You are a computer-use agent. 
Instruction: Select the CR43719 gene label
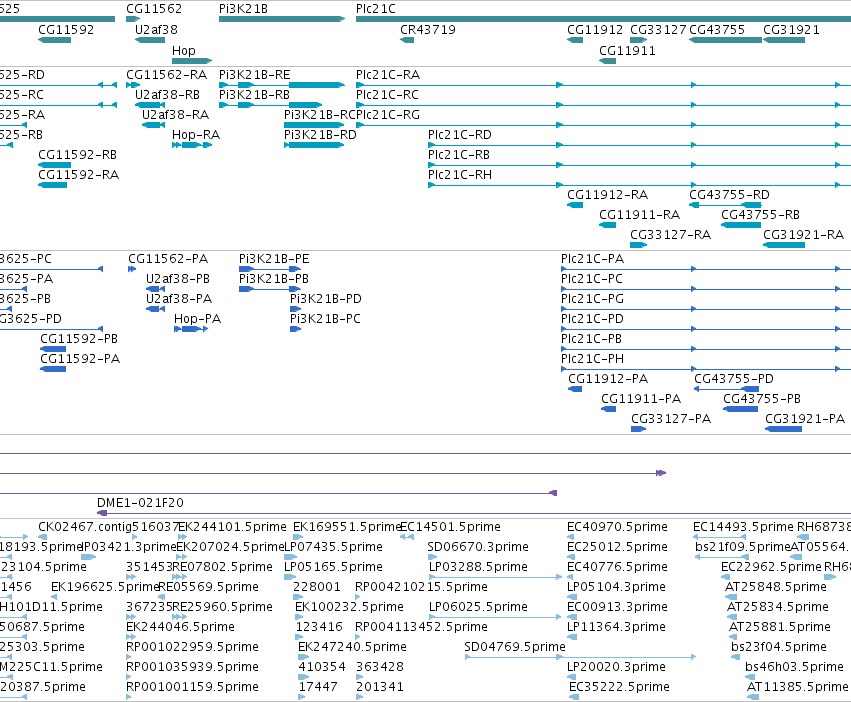click(x=428, y=29)
